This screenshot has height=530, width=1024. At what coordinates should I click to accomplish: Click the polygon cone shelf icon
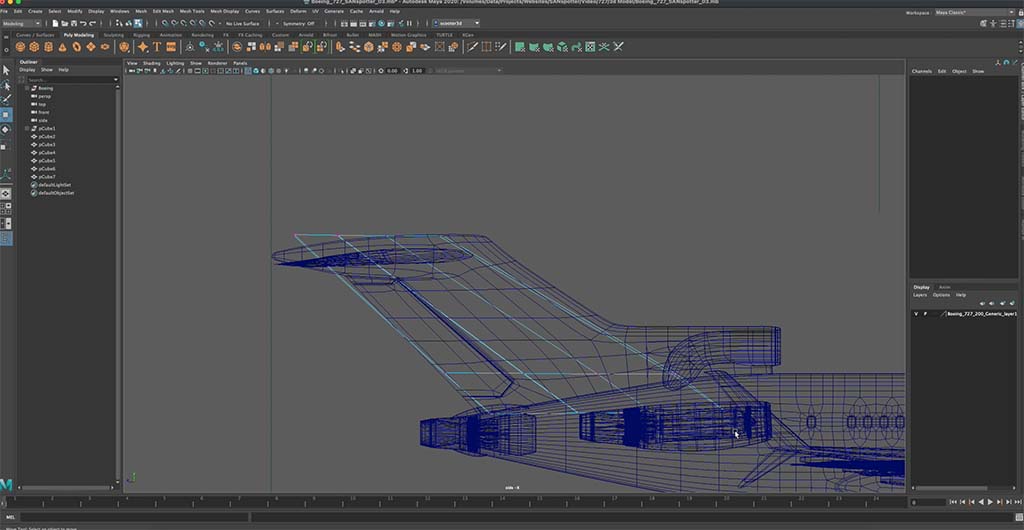coord(62,46)
